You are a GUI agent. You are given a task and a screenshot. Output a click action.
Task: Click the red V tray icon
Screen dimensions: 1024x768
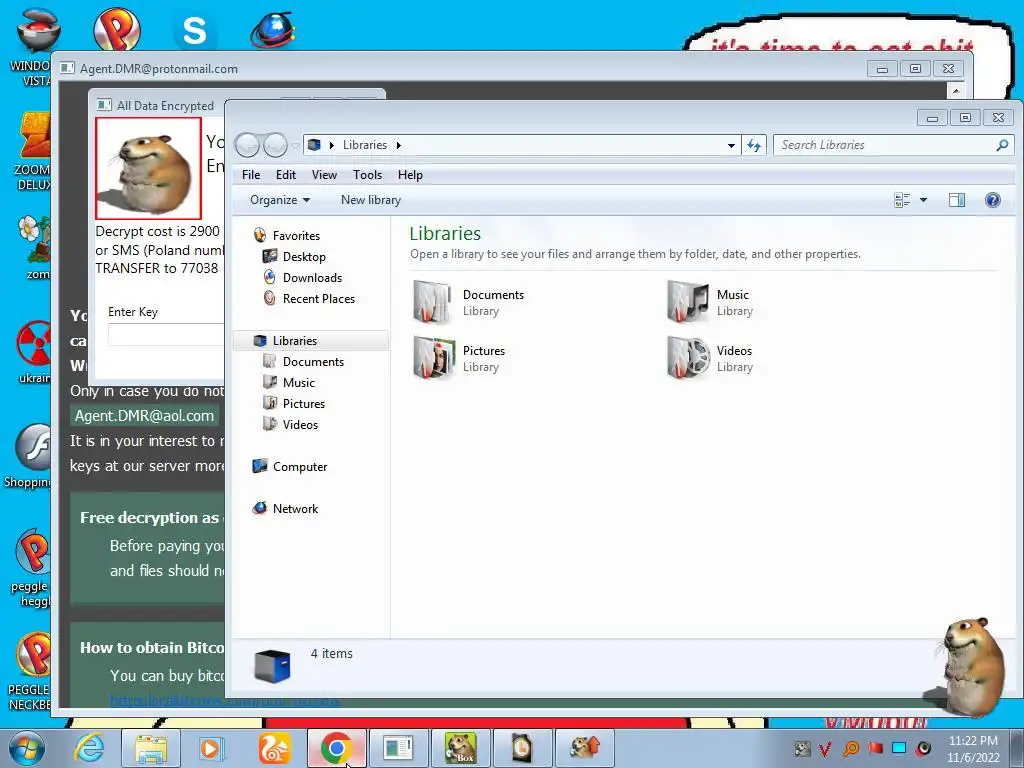825,748
